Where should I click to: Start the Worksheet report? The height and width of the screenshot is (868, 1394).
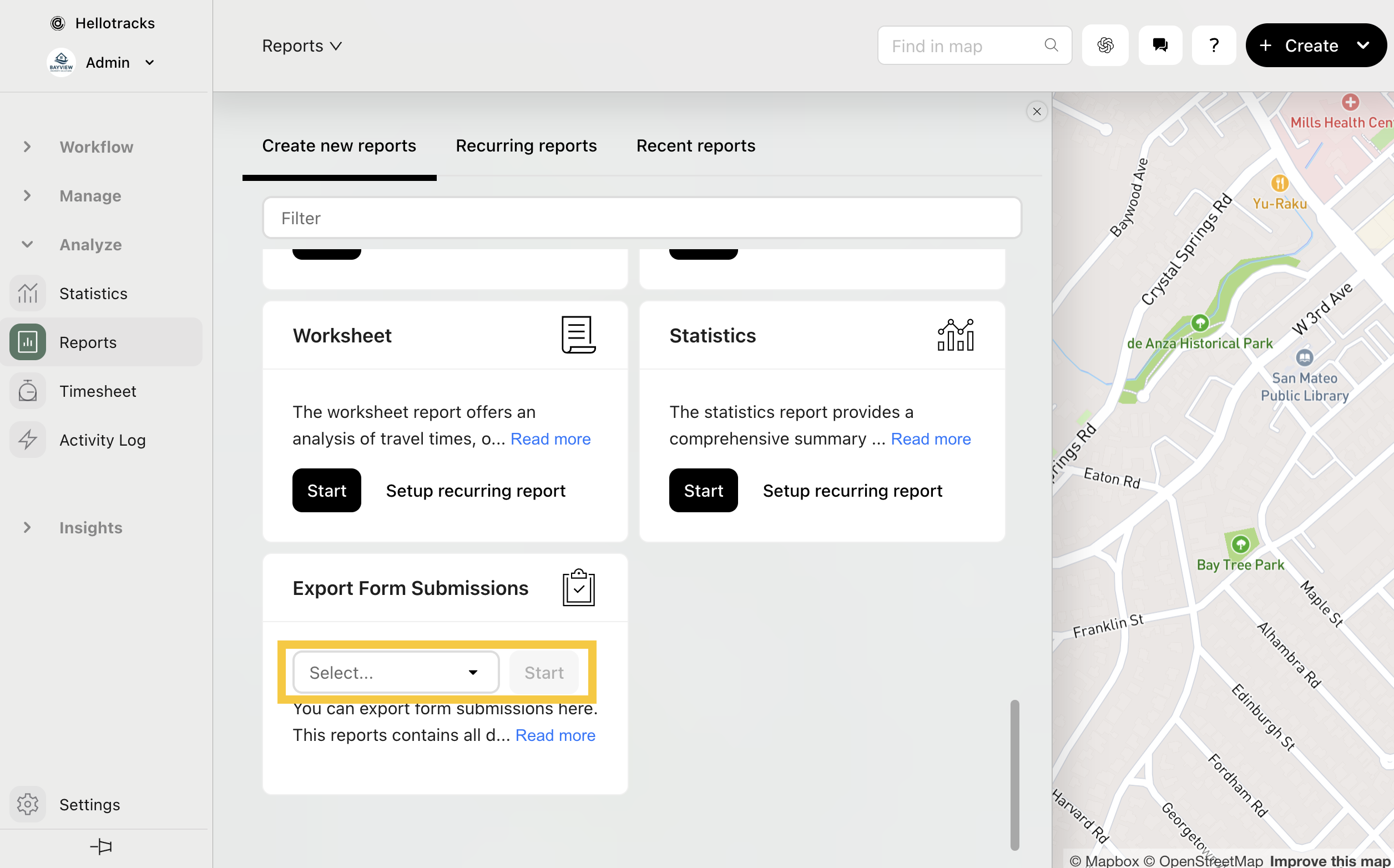coord(326,490)
